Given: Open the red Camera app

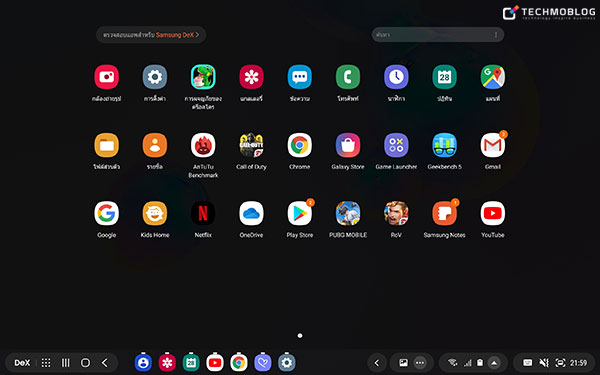Looking at the screenshot, I should (106, 77).
